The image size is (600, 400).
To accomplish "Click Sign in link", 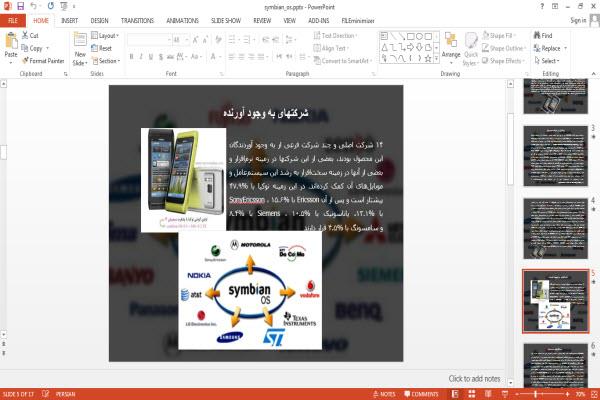I will [x=578, y=20].
